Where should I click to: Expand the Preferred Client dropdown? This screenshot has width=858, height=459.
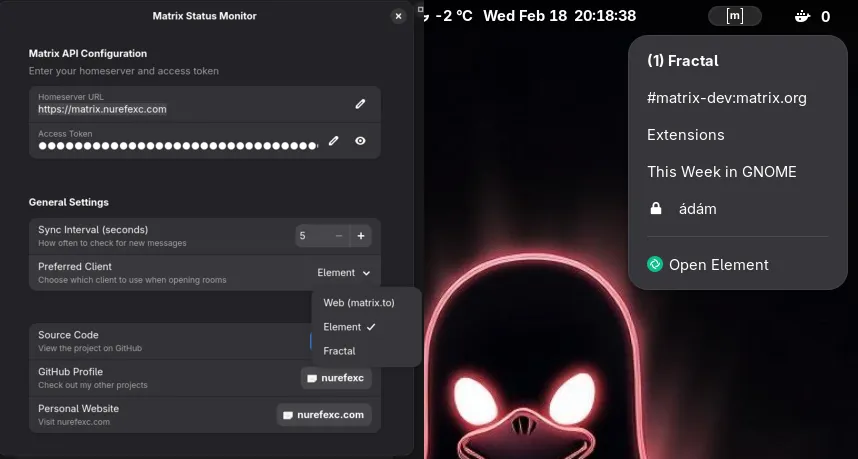[x=344, y=273]
